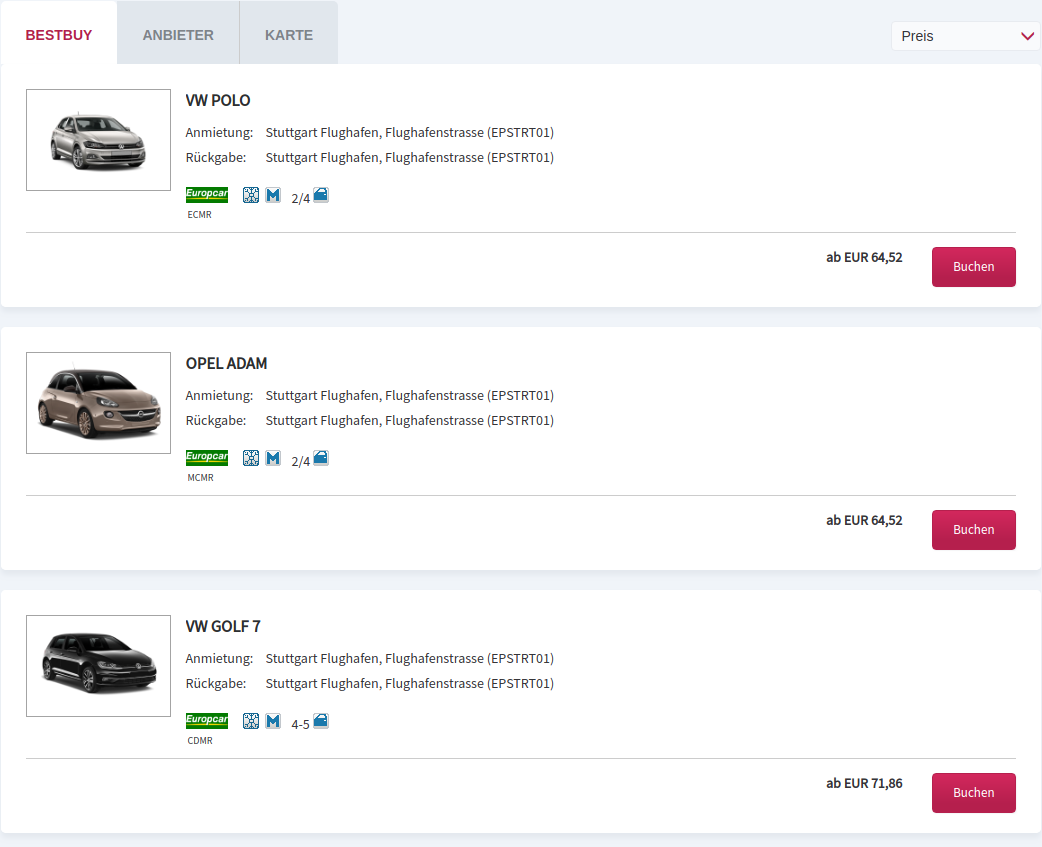Click the Opel Adam car thumbnail
The width and height of the screenshot is (1042, 847).
(98, 403)
